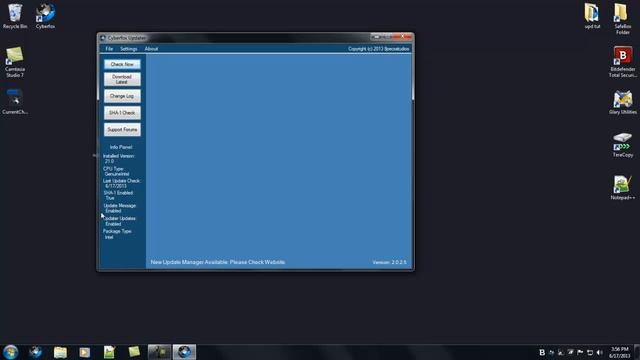640x360 pixels.
Task: Click the Update Message Enabled text
Action: pyautogui.click(x=119, y=208)
